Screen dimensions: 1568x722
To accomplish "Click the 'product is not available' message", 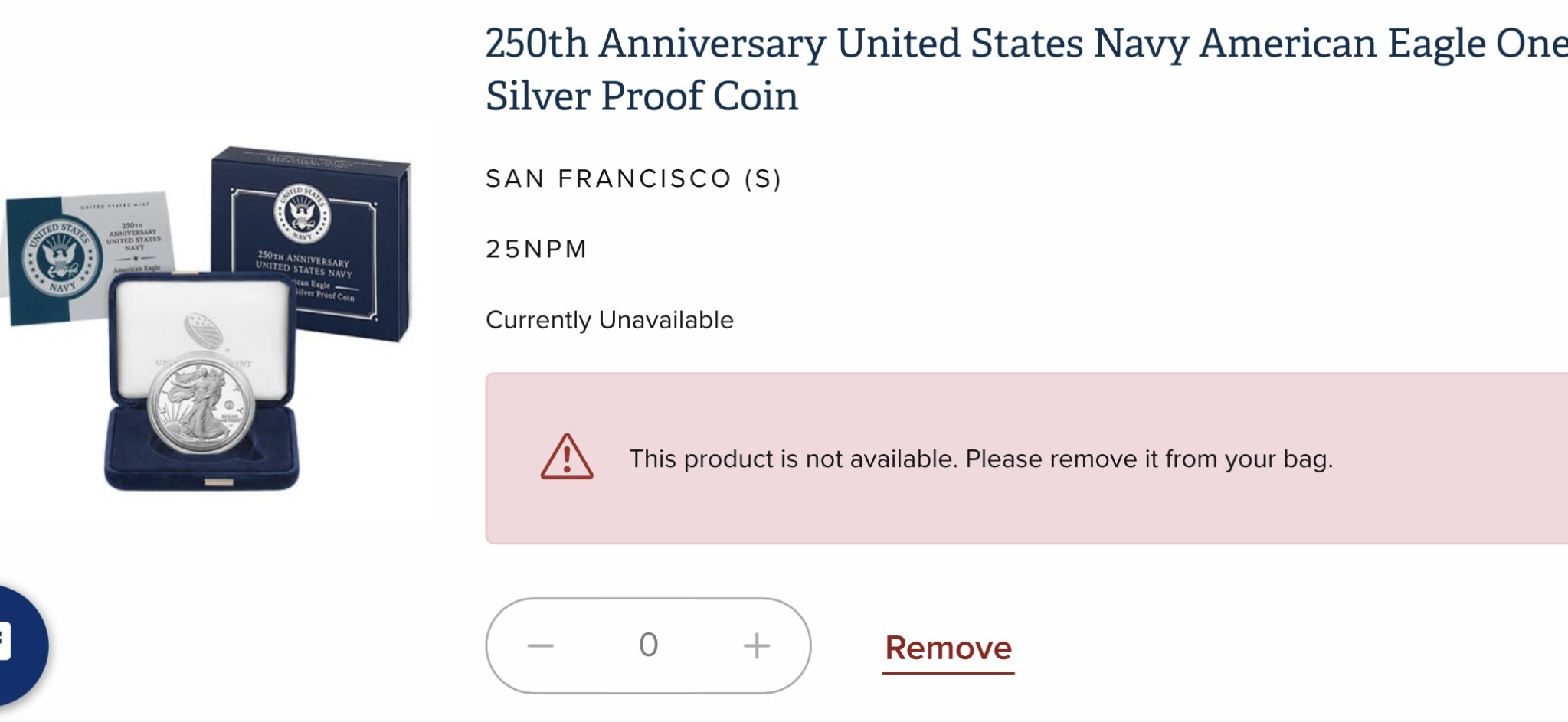I will pyautogui.click(x=980, y=459).
